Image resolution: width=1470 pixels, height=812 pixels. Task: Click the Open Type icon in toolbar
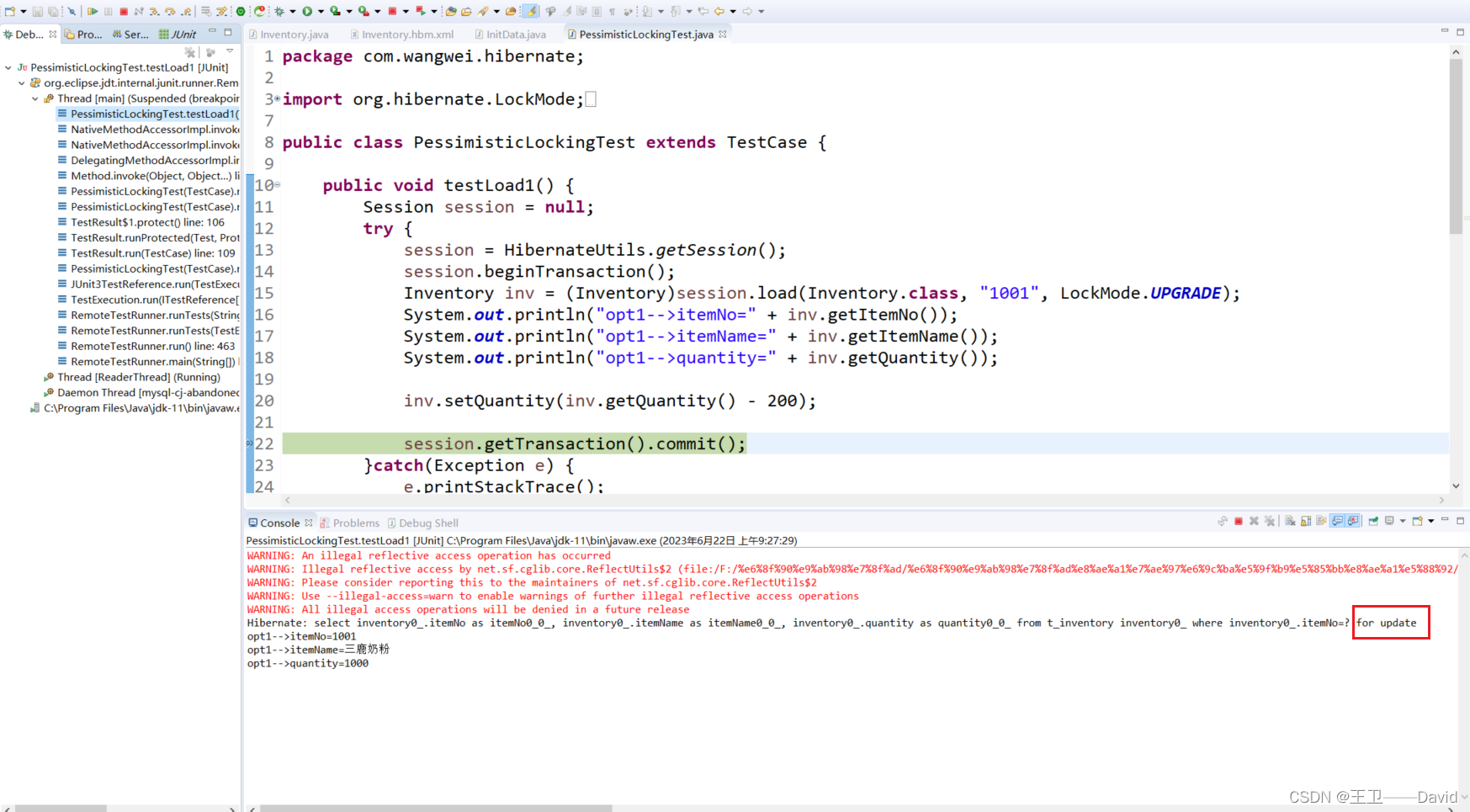click(451, 11)
